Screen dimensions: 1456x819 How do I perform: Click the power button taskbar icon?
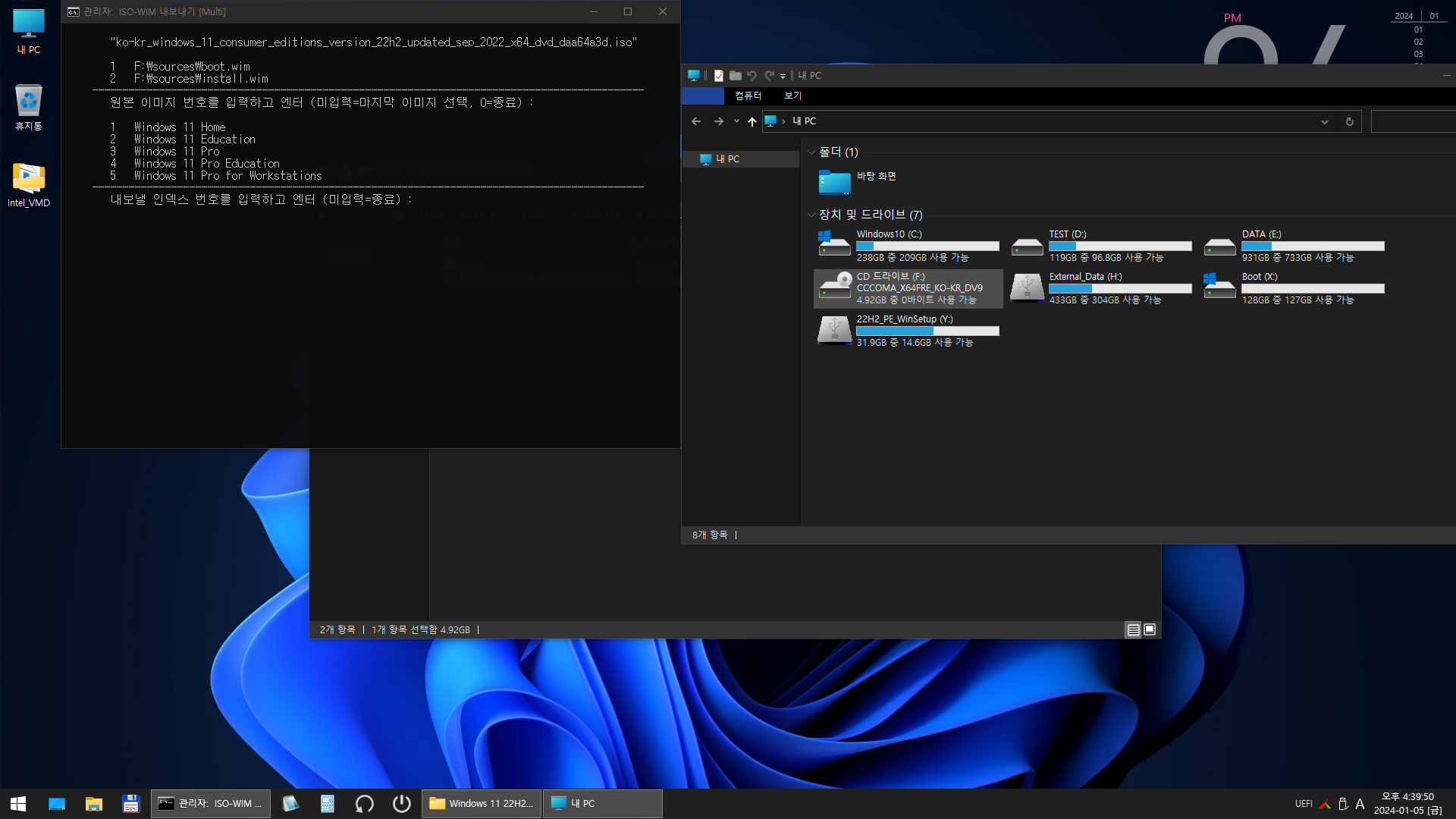pyautogui.click(x=402, y=804)
